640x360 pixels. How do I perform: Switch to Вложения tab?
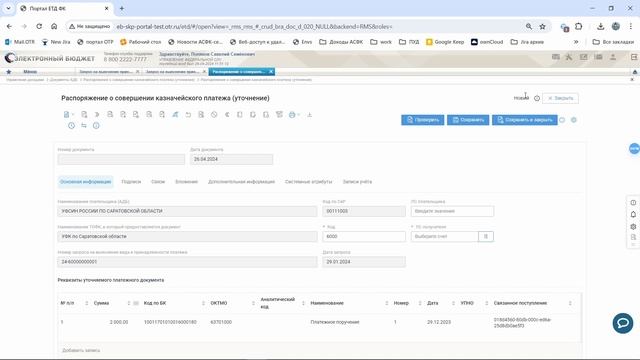(187, 182)
